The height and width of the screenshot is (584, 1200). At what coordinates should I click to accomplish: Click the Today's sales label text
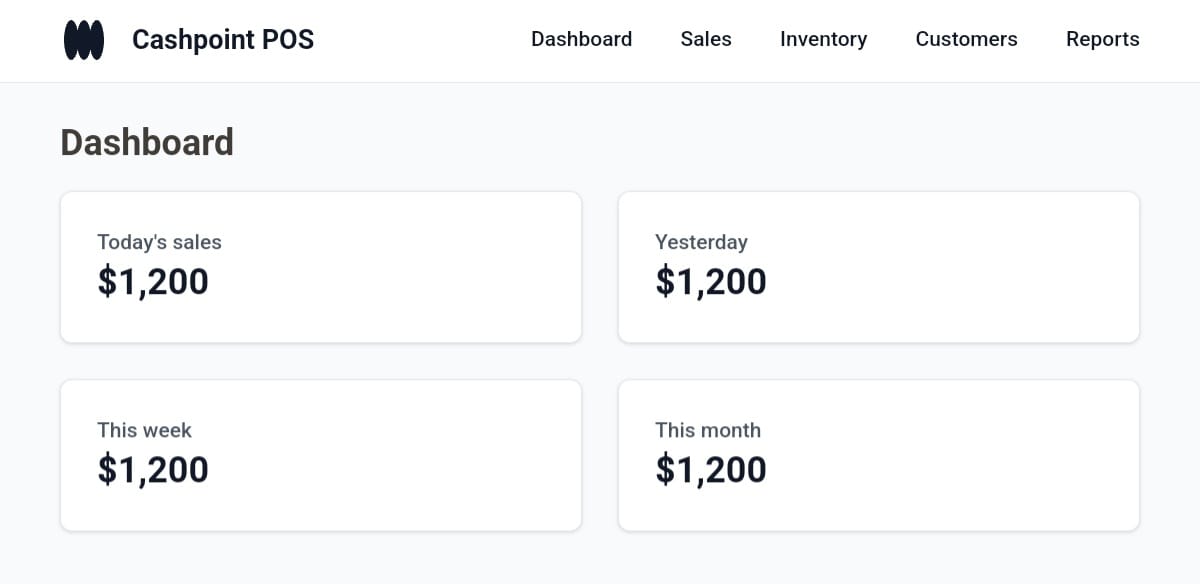point(159,242)
